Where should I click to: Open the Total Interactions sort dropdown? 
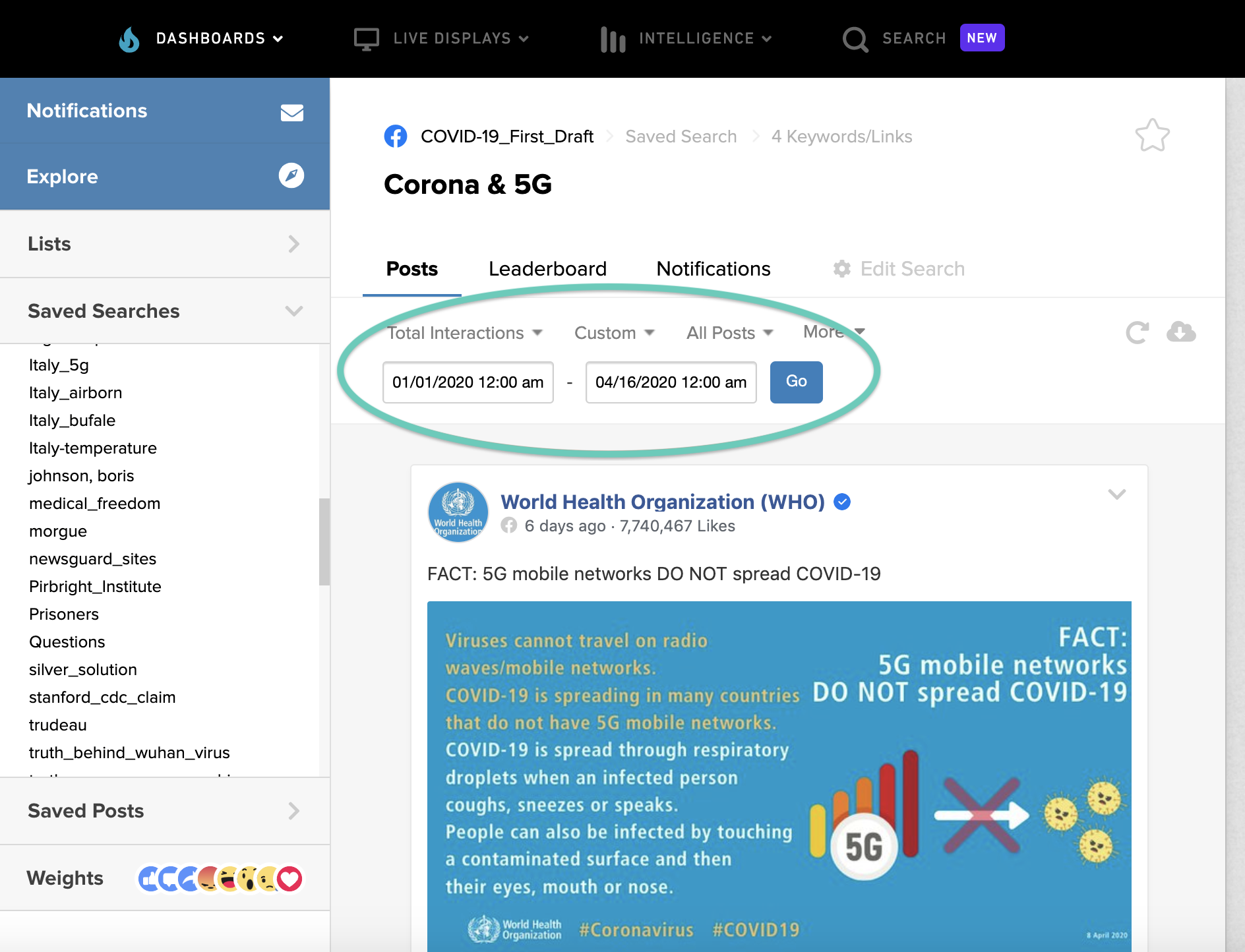(465, 333)
